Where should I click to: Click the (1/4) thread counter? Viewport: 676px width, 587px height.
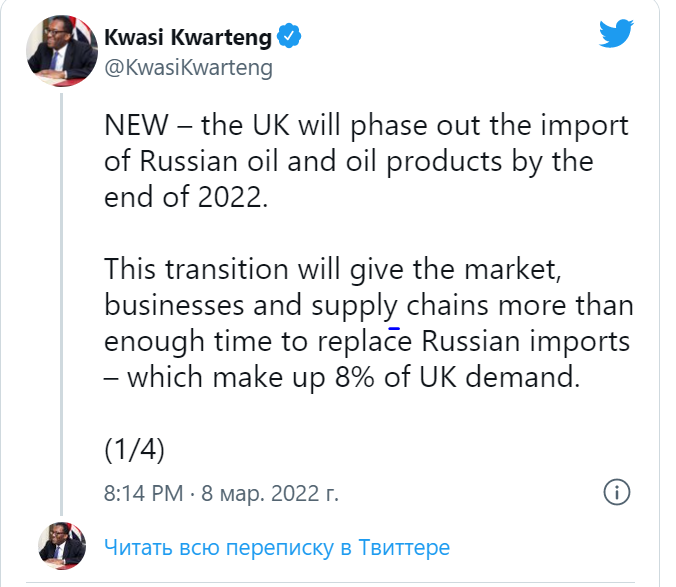pos(134,449)
